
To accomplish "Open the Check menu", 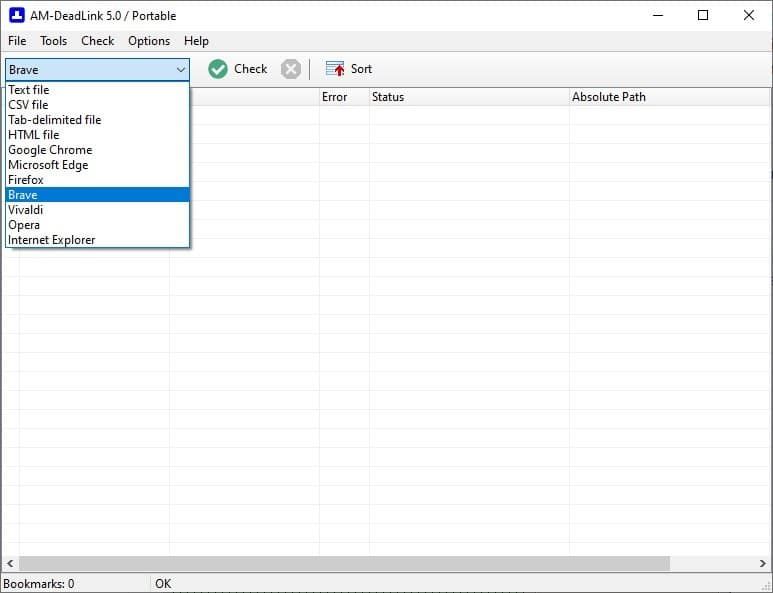I will click(98, 41).
